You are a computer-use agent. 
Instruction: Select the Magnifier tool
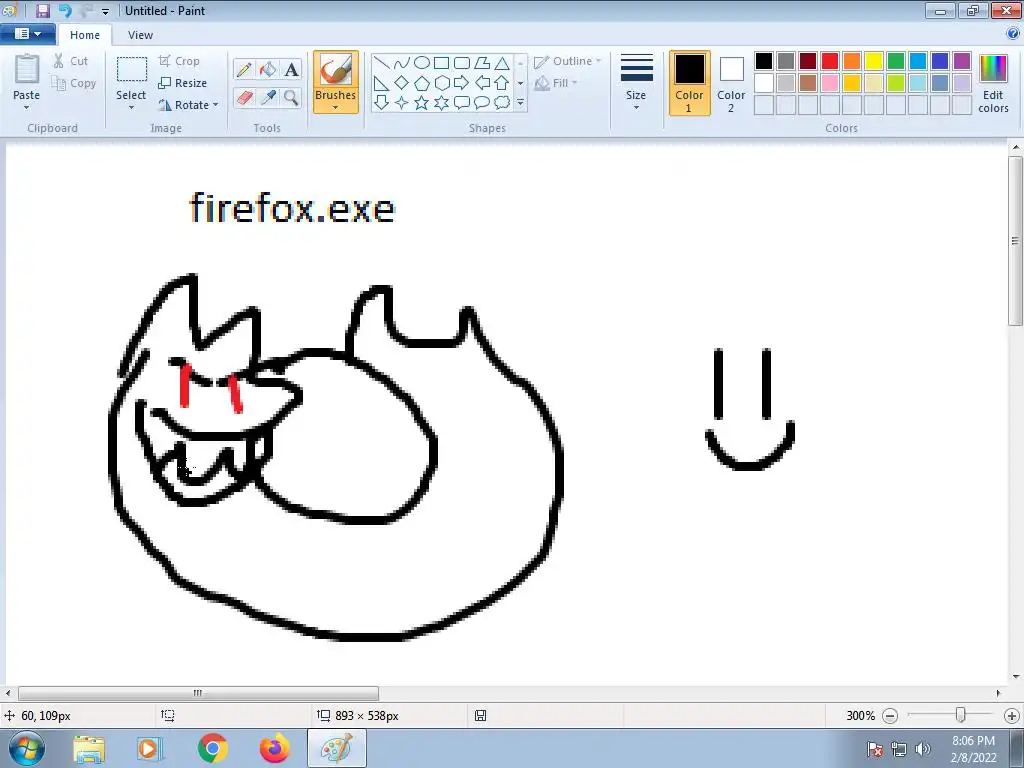pos(291,98)
